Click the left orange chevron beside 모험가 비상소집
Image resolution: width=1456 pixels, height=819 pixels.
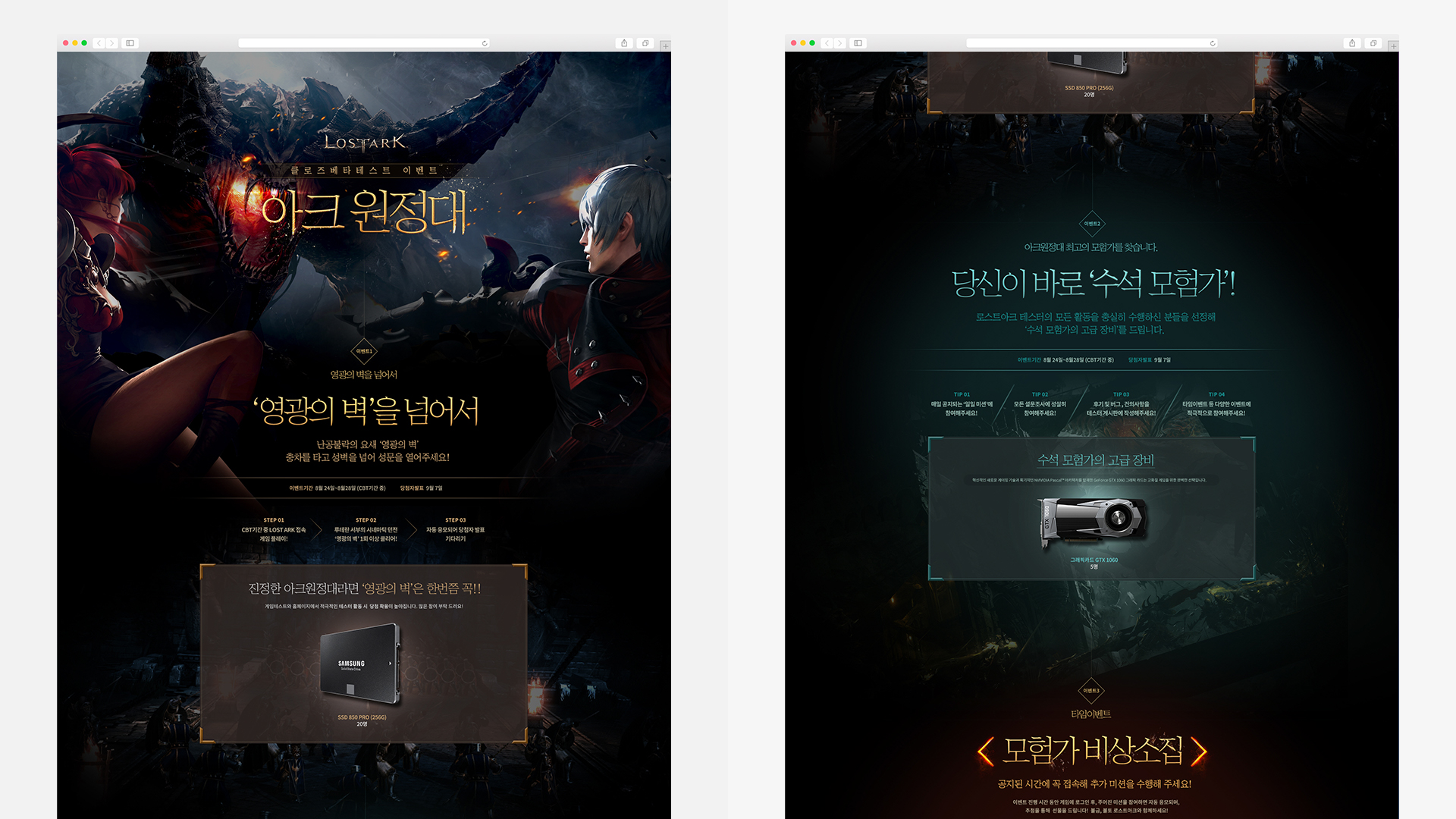coord(985,752)
